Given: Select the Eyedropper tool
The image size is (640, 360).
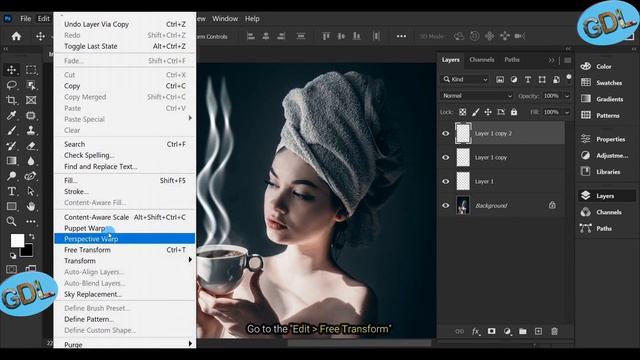Looking at the screenshot, I should point(11,115).
